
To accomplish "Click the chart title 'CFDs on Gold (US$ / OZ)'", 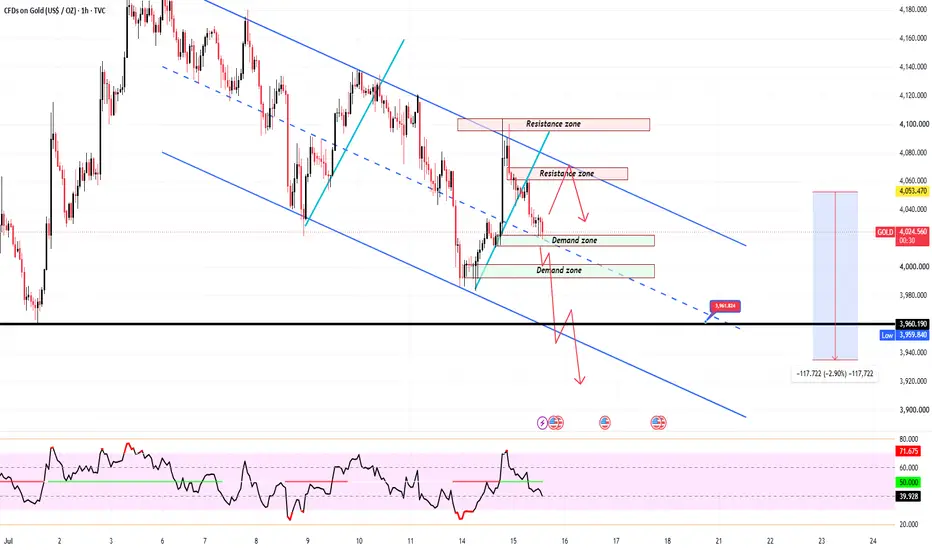I will pos(40,10).
